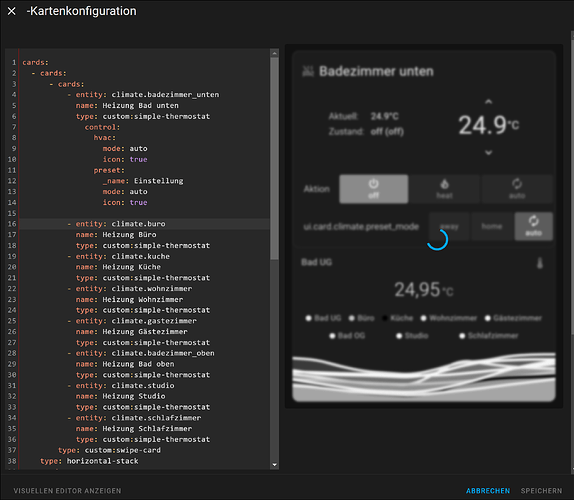Click Visuellen Editor anzeigen
This screenshot has width=574, height=500.
point(67,491)
